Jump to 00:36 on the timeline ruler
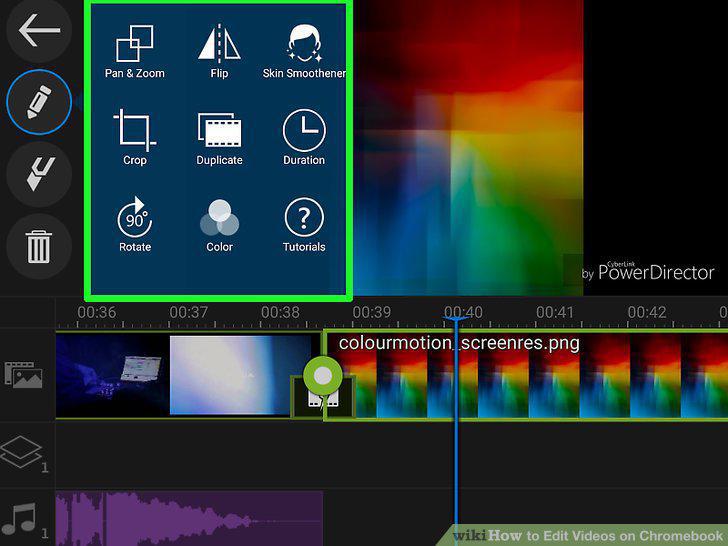Screen dimensions: 728x546 tap(97, 312)
